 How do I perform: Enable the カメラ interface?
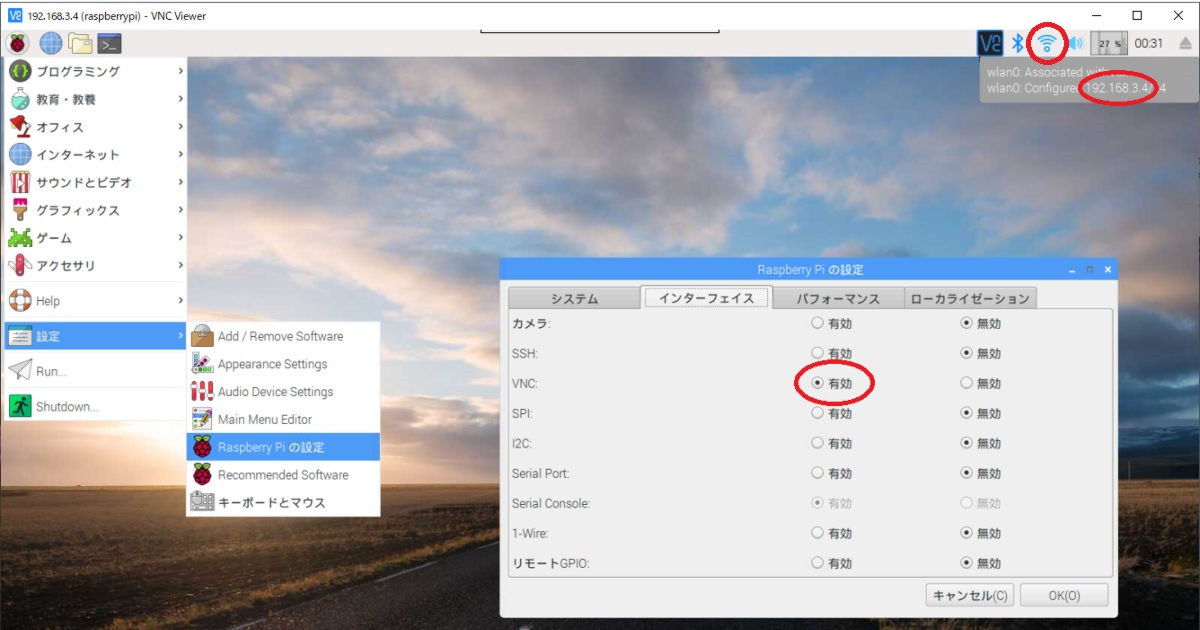(816, 323)
